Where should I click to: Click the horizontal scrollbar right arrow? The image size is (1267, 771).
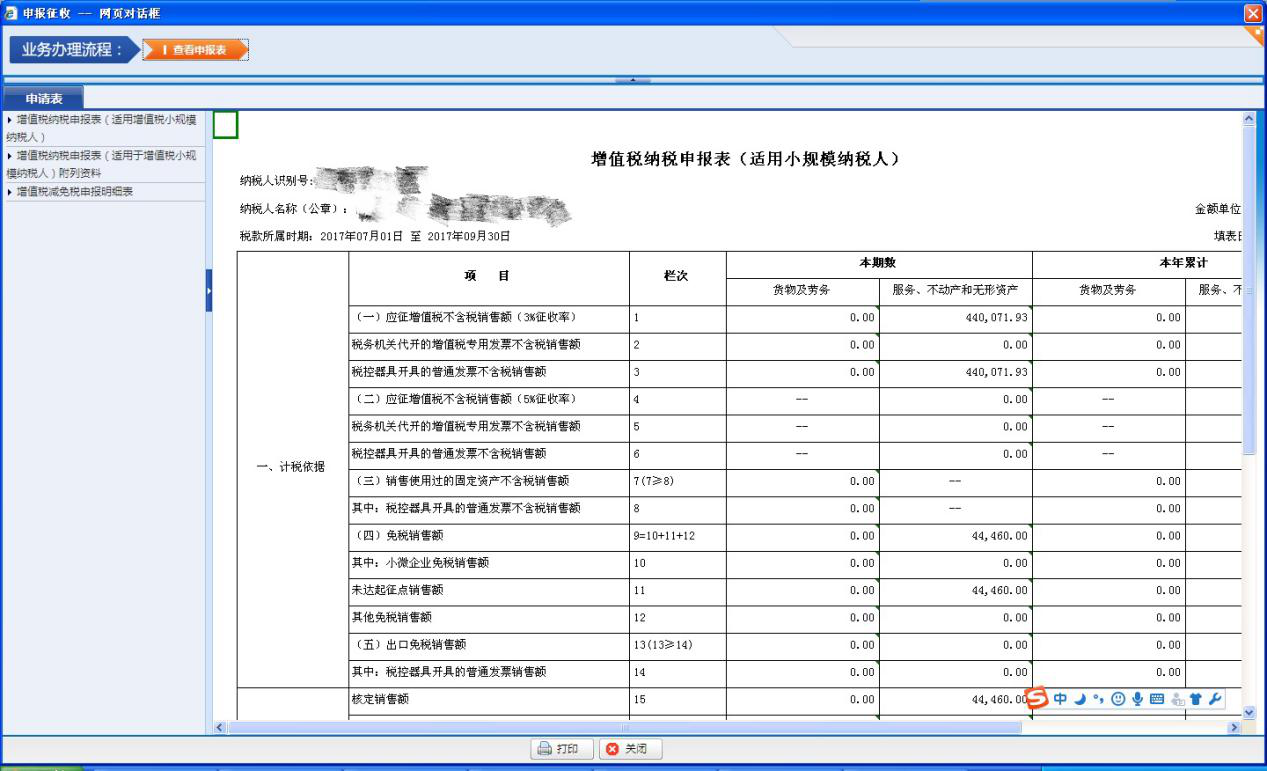(x=1234, y=727)
